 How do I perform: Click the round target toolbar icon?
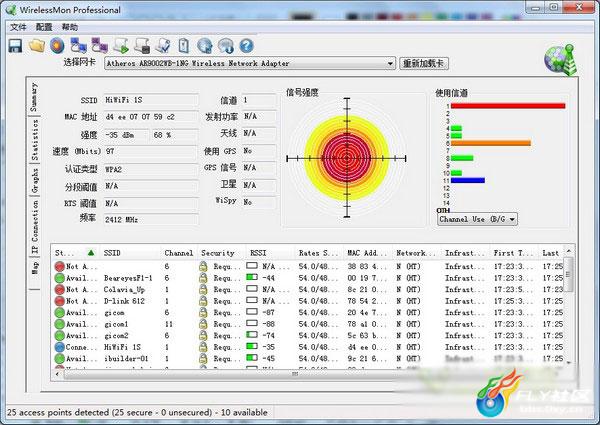click(x=57, y=46)
